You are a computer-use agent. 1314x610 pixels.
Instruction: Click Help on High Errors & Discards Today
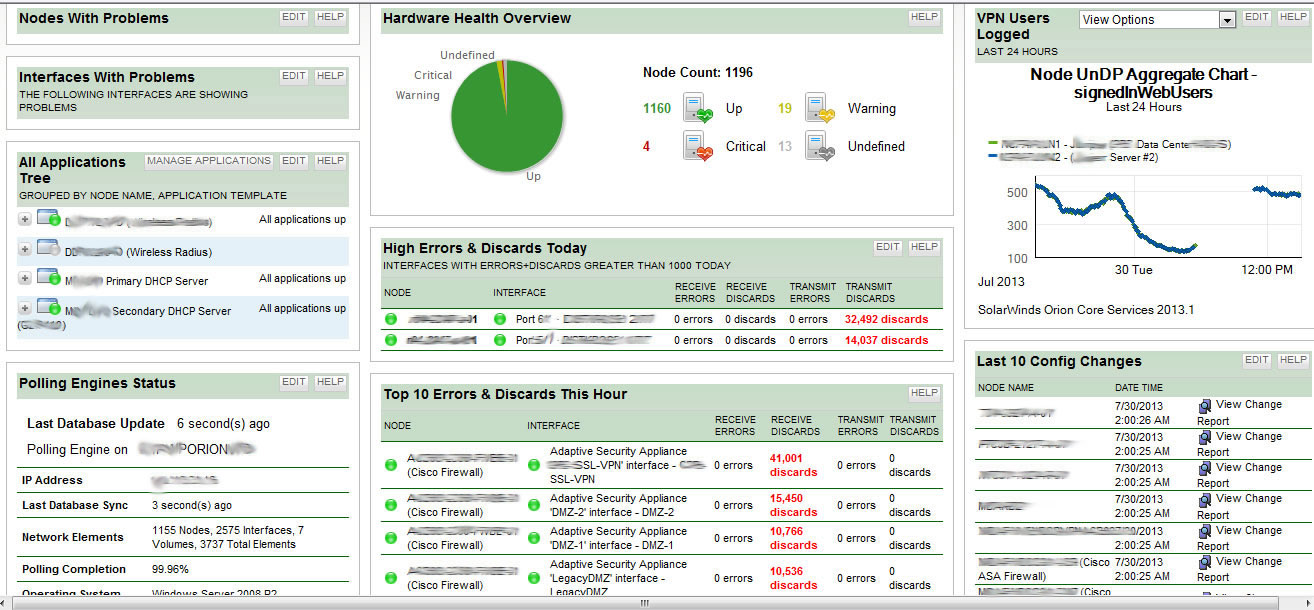coord(924,247)
